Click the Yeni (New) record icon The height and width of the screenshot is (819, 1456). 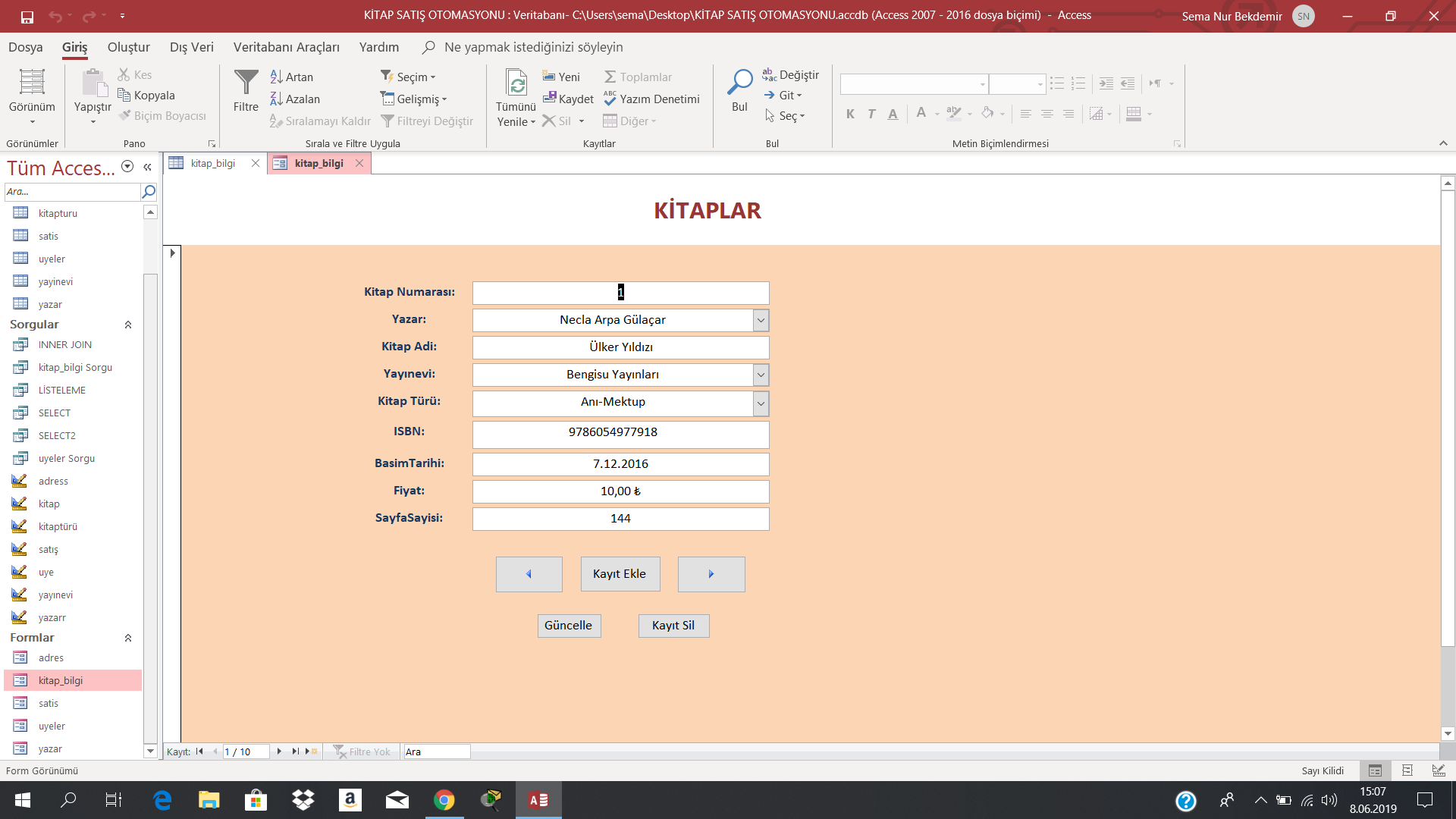click(x=562, y=77)
